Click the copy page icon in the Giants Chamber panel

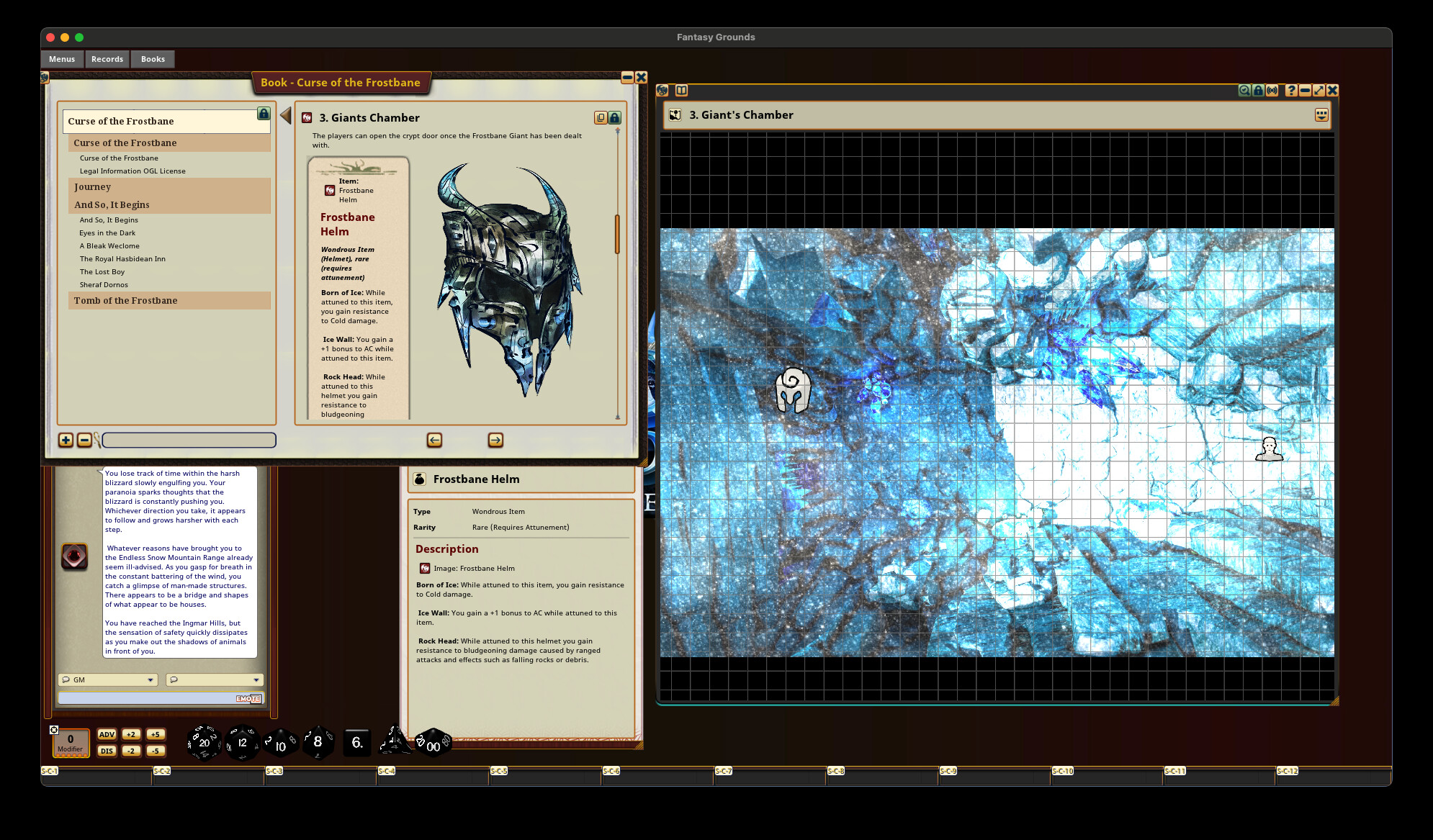(x=601, y=117)
